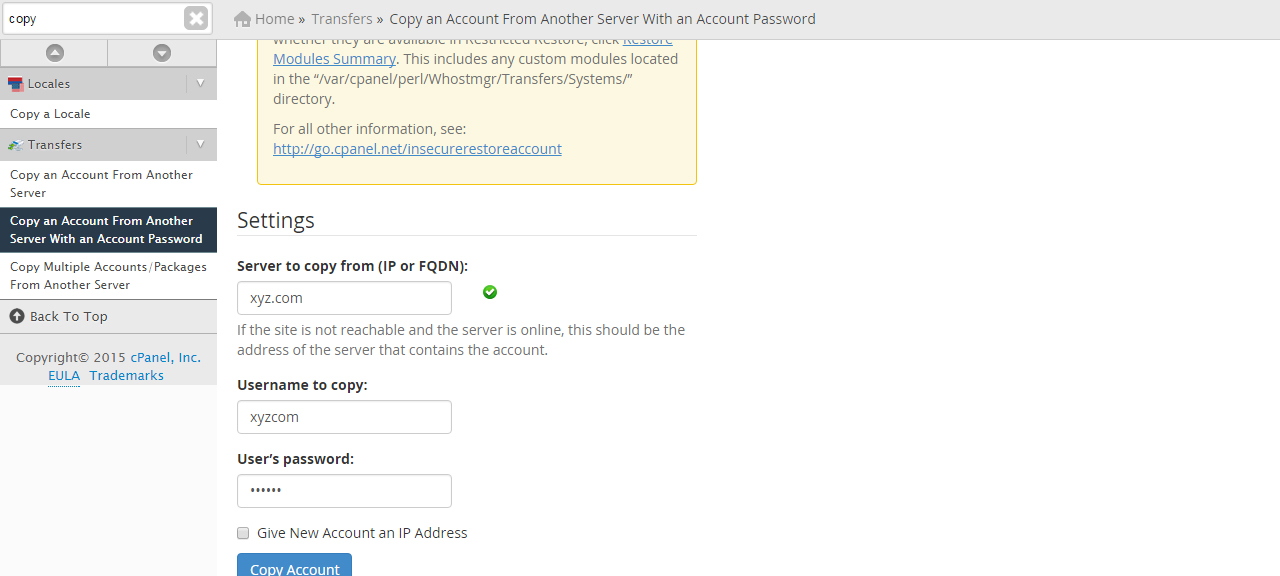Click the expand-all down arrow icon
The width and height of the screenshot is (1280, 576).
162,53
